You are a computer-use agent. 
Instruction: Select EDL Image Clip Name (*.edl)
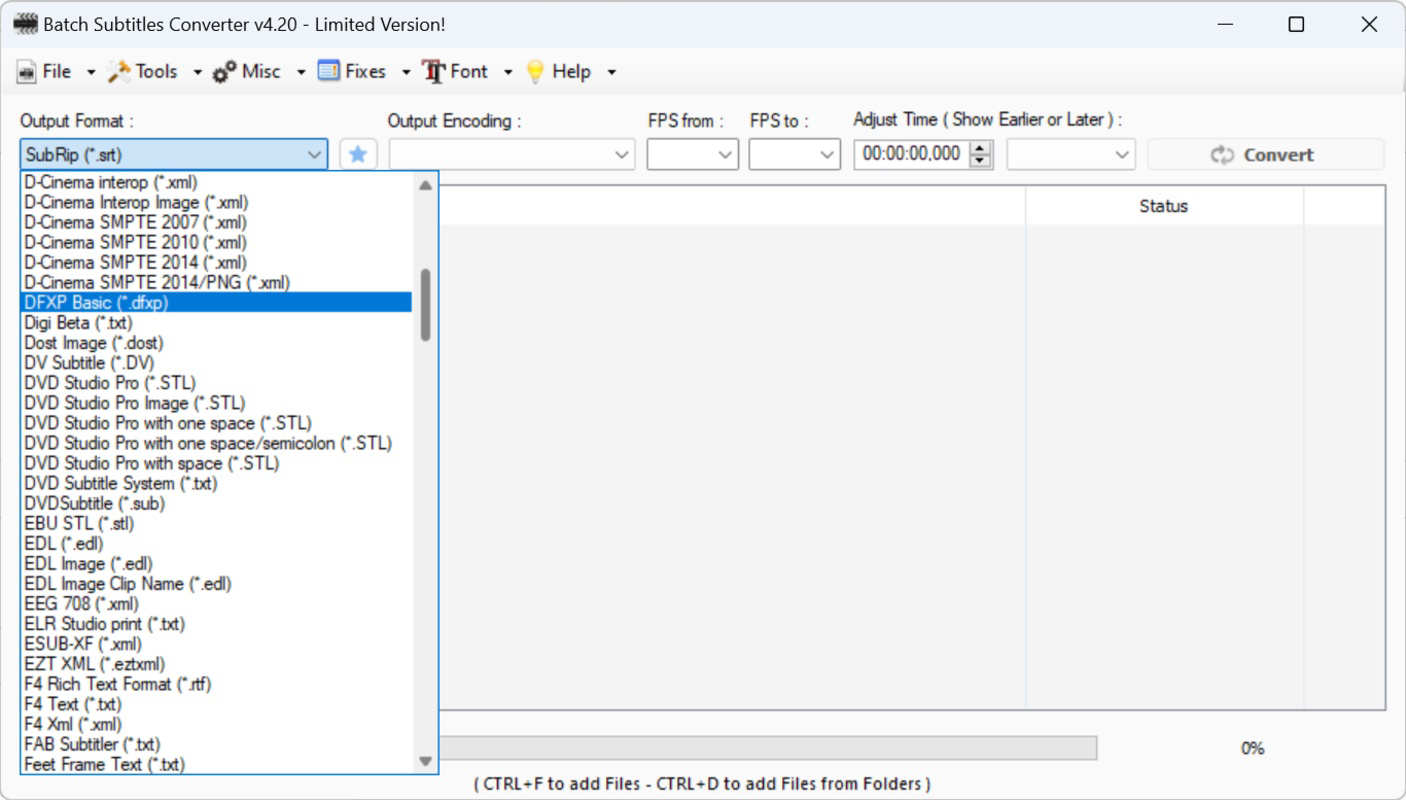point(216,584)
